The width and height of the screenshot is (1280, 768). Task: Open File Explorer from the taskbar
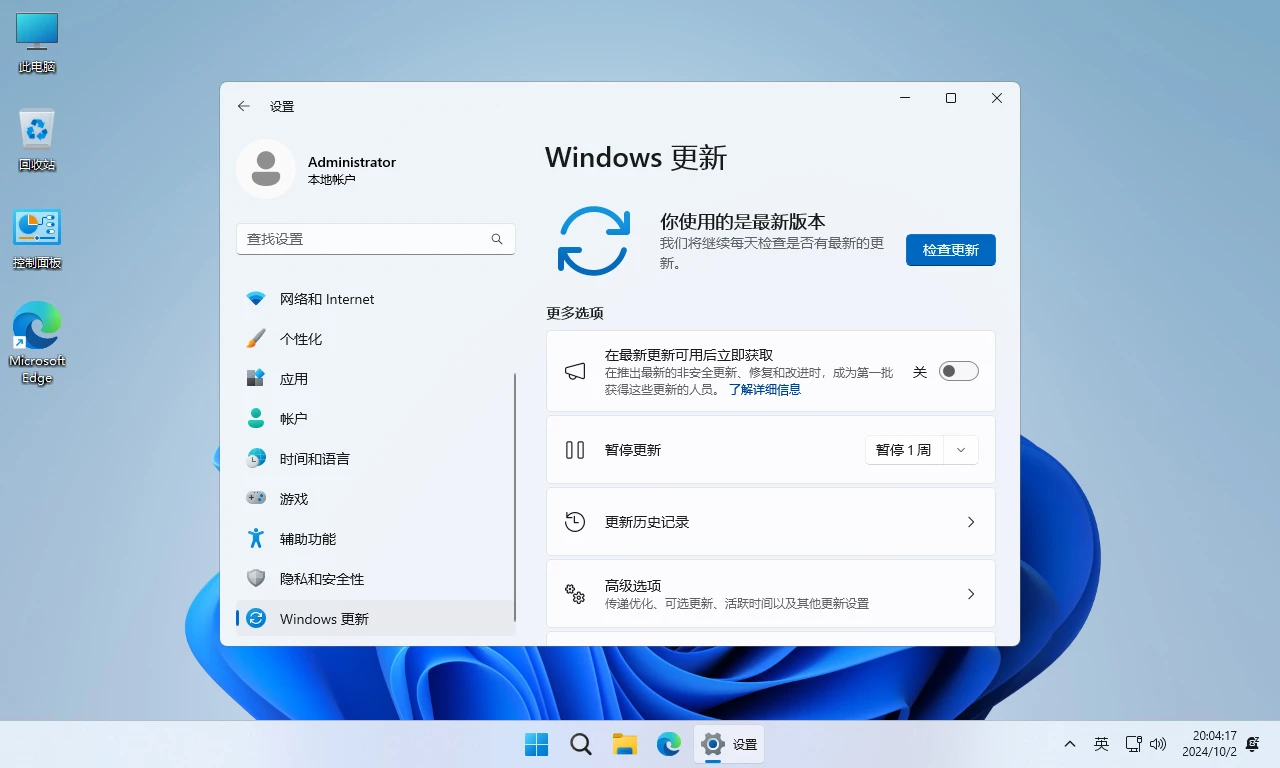625,744
